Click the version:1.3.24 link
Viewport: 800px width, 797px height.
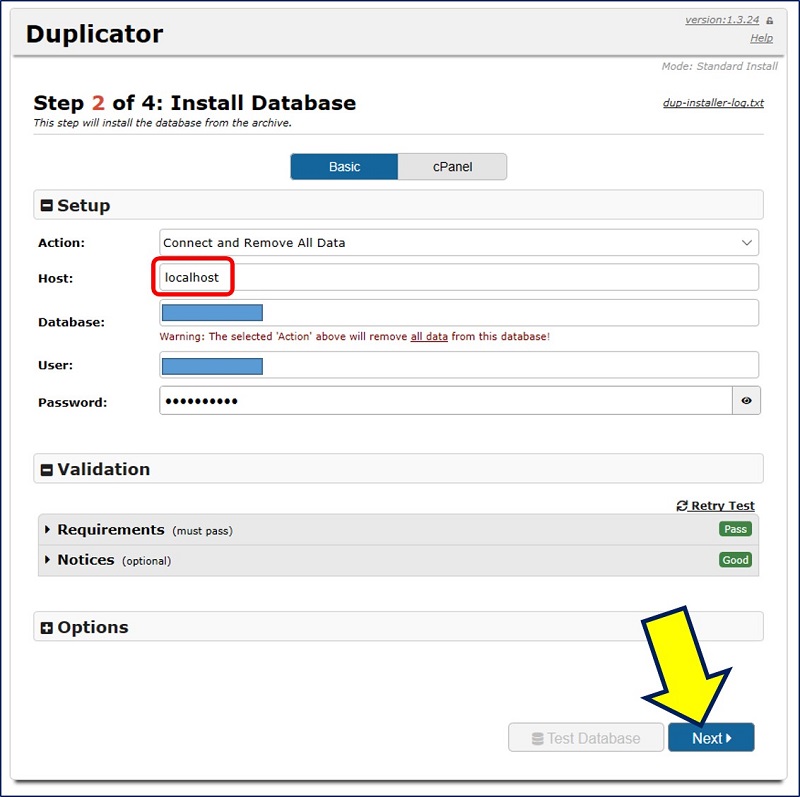point(722,20)
